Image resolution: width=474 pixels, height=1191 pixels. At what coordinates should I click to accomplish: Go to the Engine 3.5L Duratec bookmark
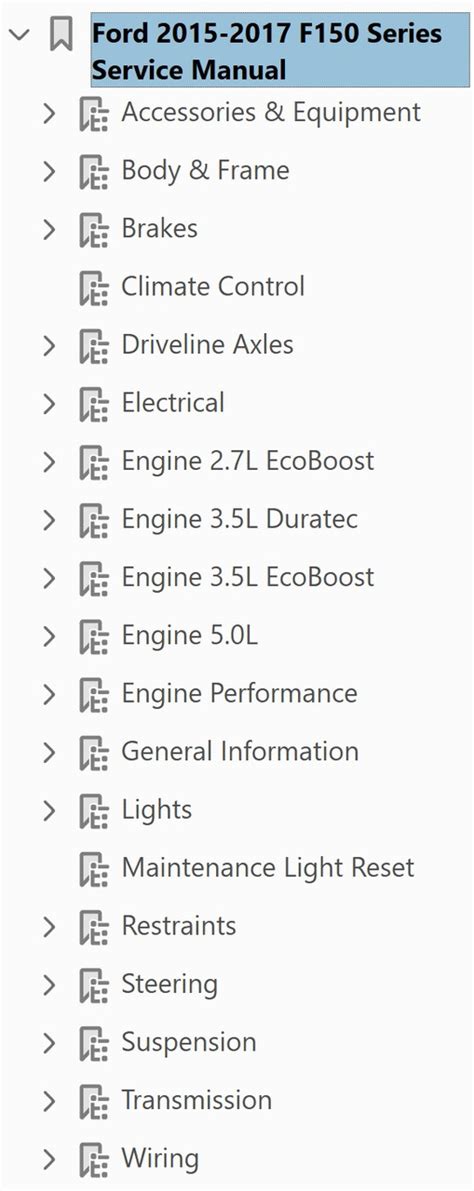[x=240, y=520]
